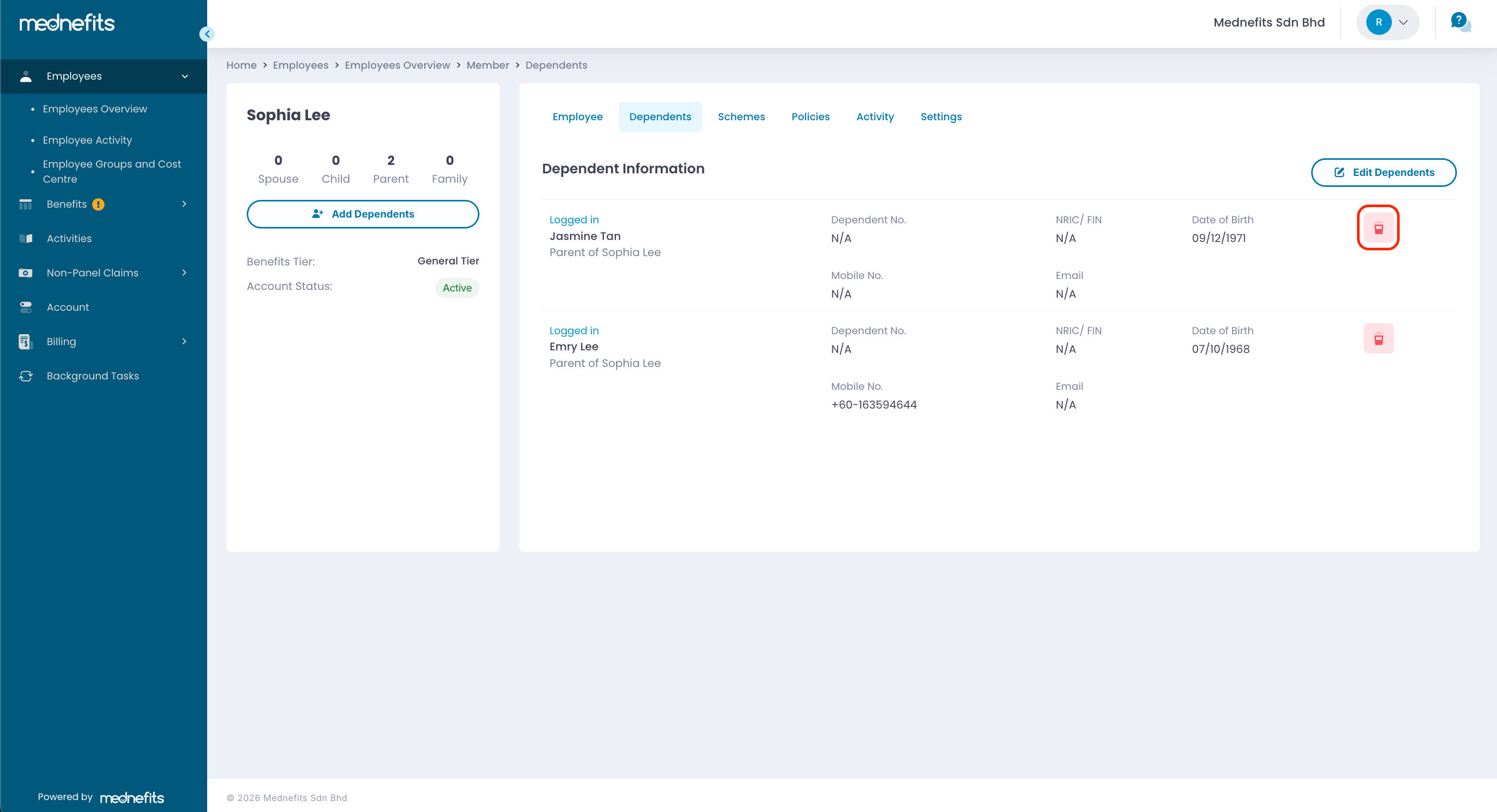Expand Non-Panel Claims submenu
Image resolution: width=1497 pixels, height=812 pixels.
coord(184,273)
